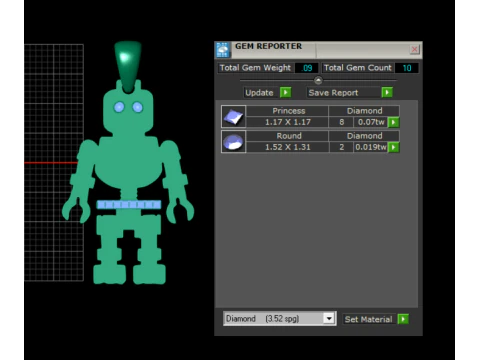Click the 0.019tw weight cell
The width and height of the screenshot is (480, 360).
(x=371, y=147)
